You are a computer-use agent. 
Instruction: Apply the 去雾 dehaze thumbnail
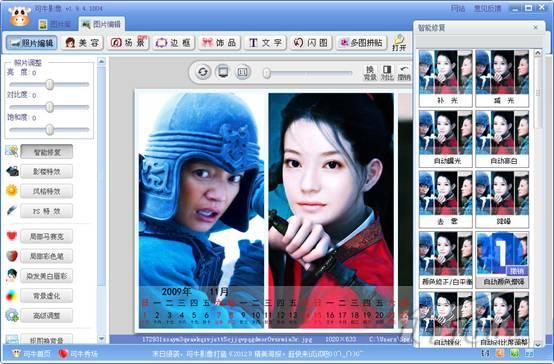[446, 199]
